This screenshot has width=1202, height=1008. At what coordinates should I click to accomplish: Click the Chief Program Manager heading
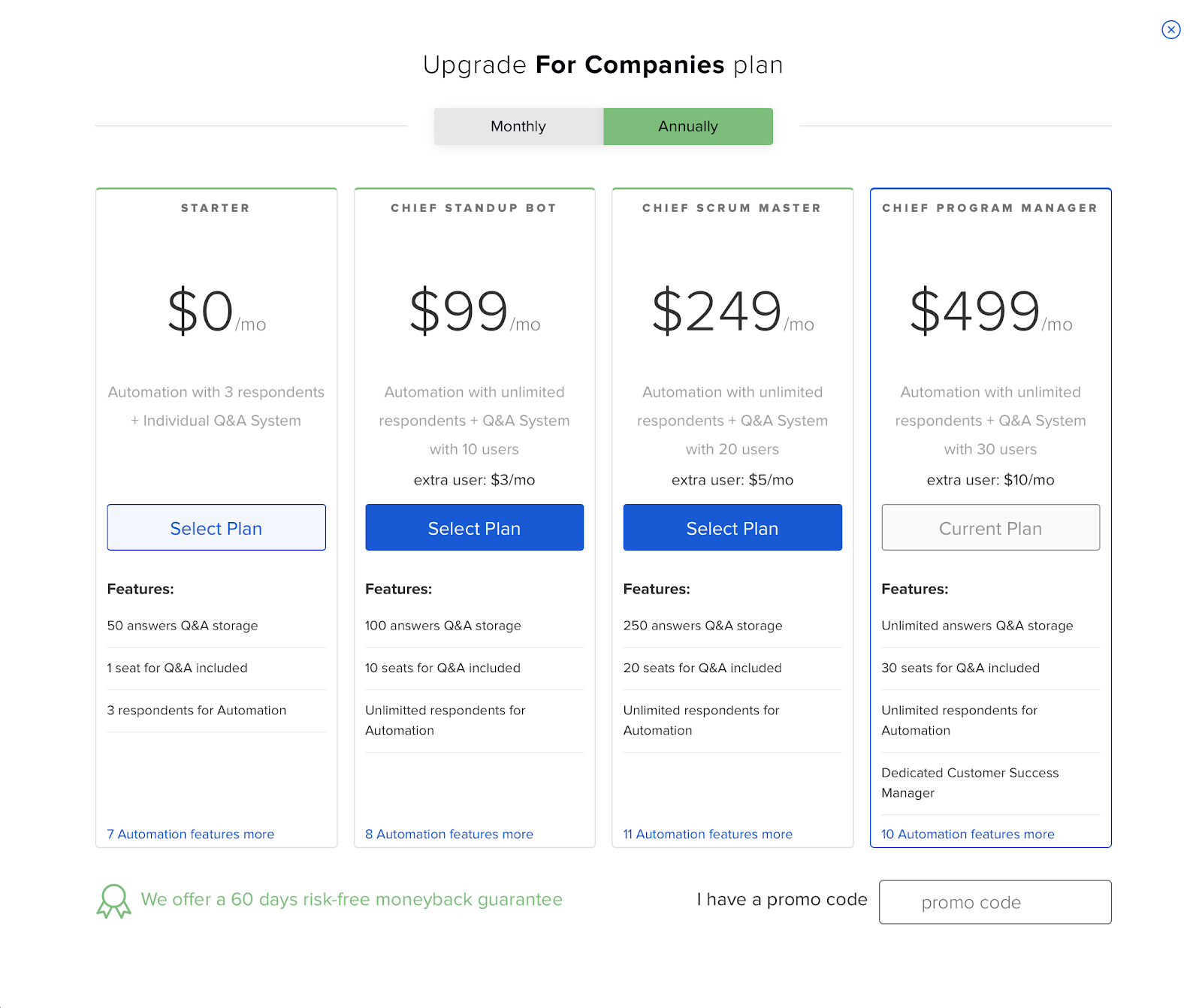click(990, 208)
